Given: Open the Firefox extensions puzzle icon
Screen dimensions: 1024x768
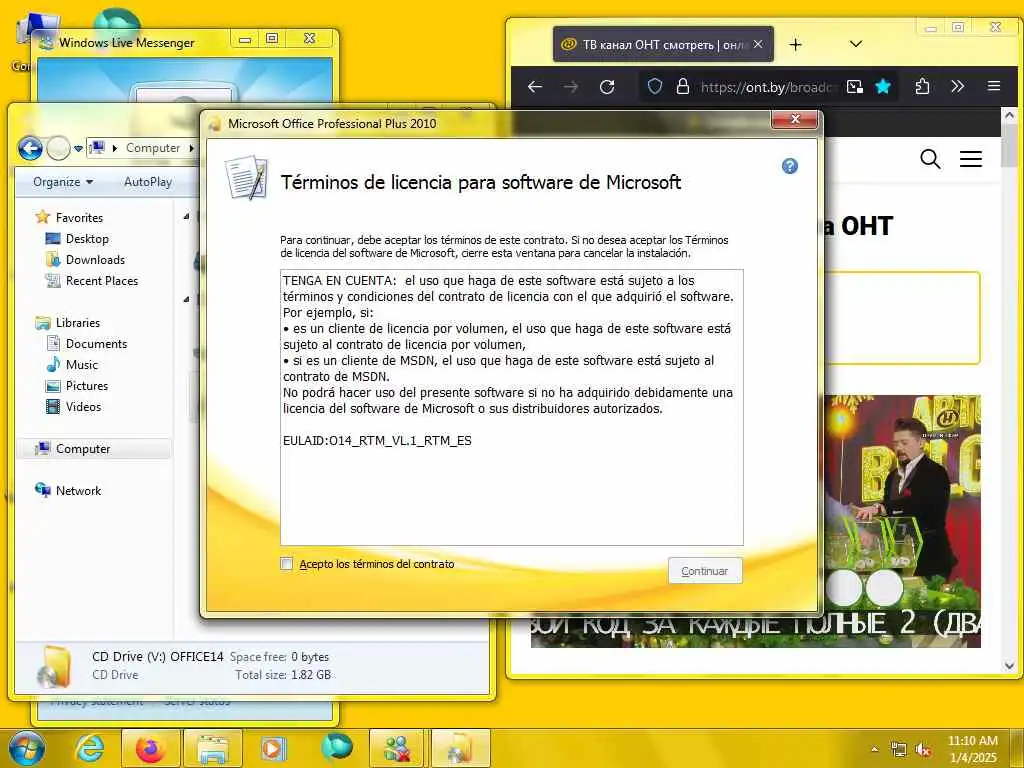Looking at the screenshot, I should click(x=922, y=86).
